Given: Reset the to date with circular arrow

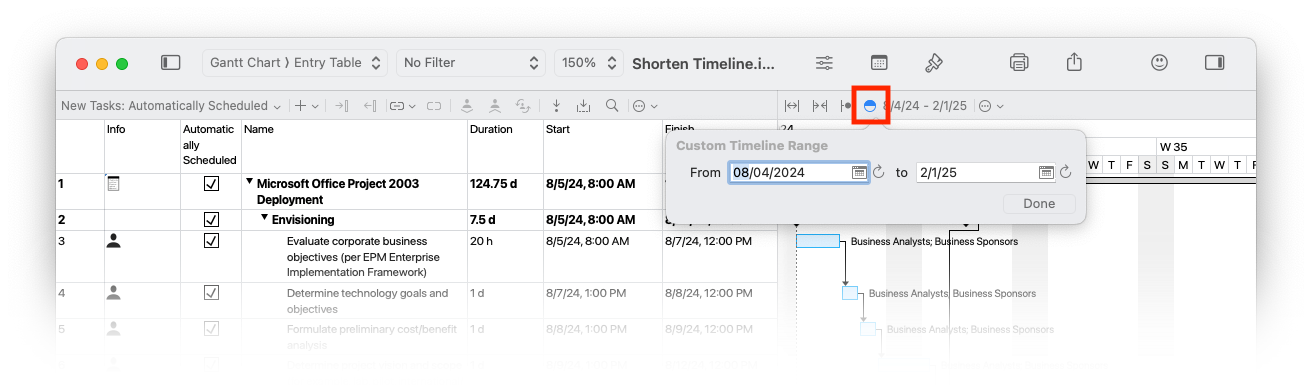Looking at the screenshot, I should tap(1066, 172).
